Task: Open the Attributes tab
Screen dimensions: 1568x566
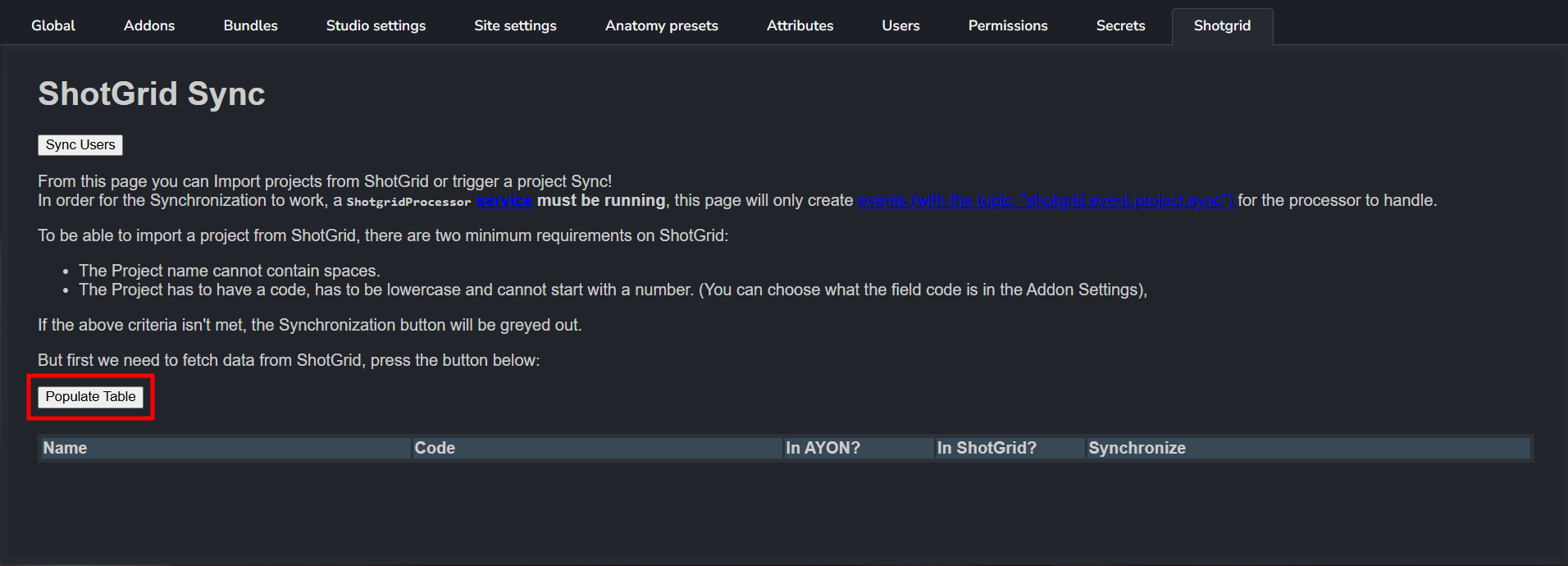Action: tap(800, 25)
